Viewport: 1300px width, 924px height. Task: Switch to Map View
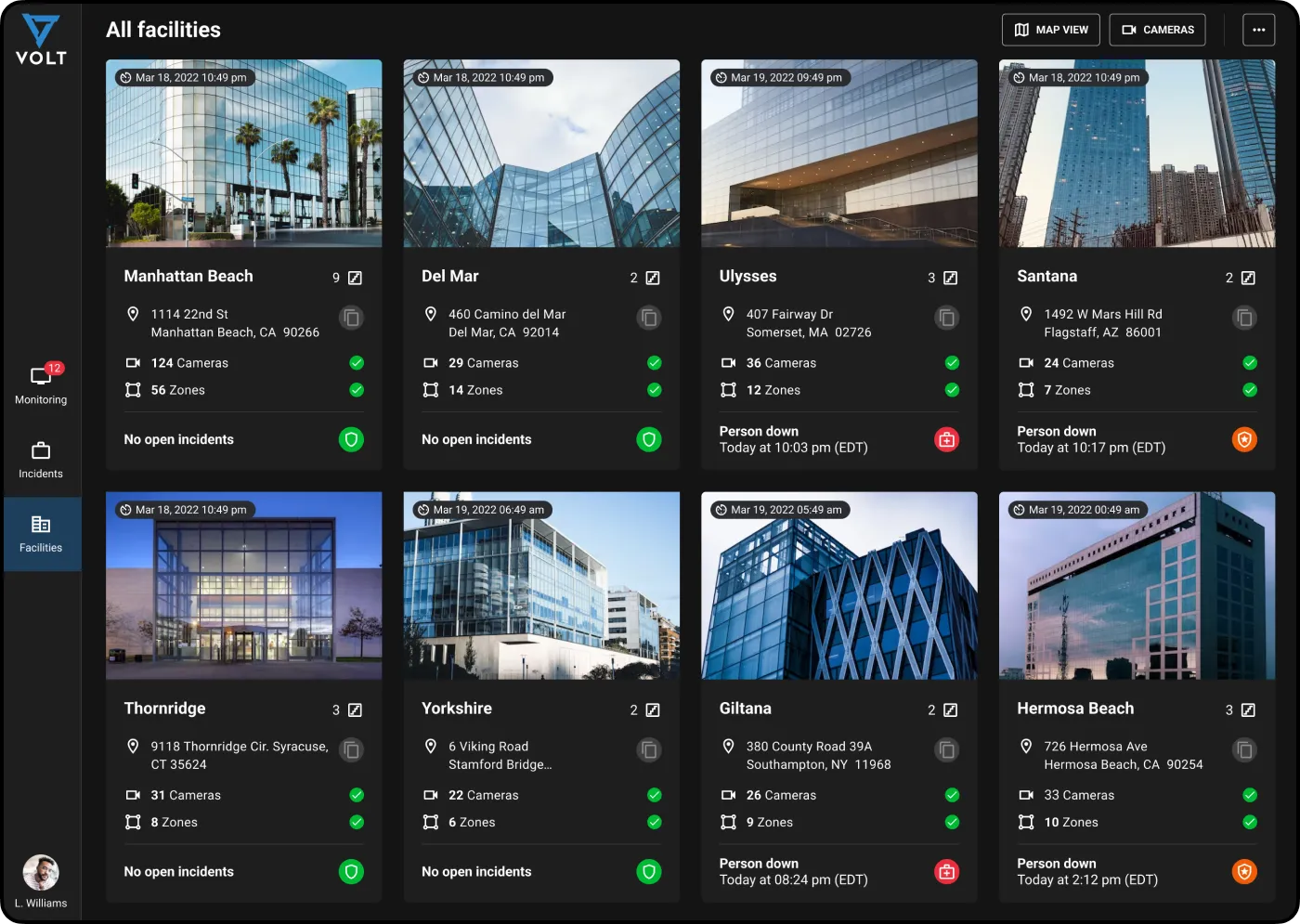[x=1050, y=30]
